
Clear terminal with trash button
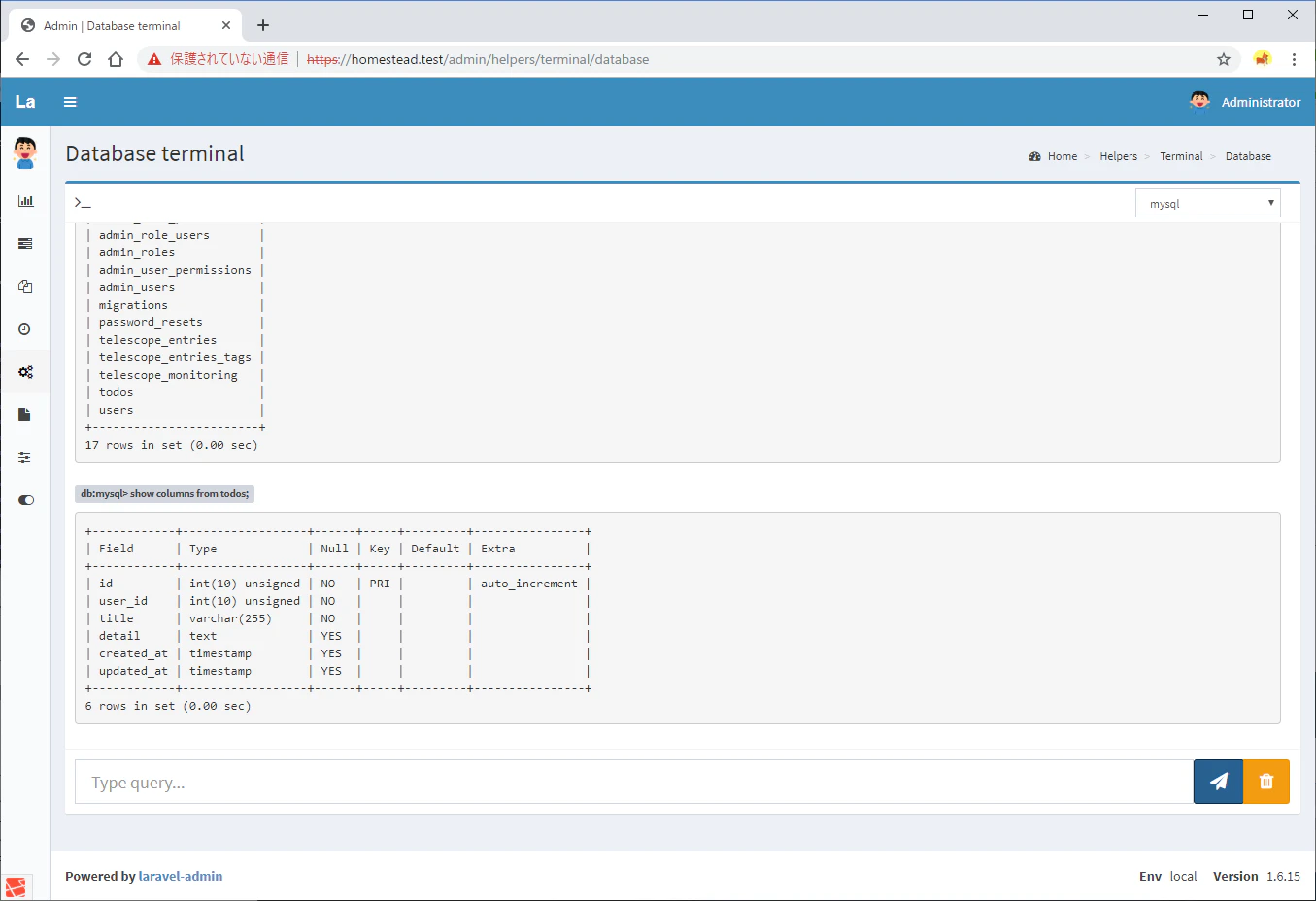[x=1266, y=782]
